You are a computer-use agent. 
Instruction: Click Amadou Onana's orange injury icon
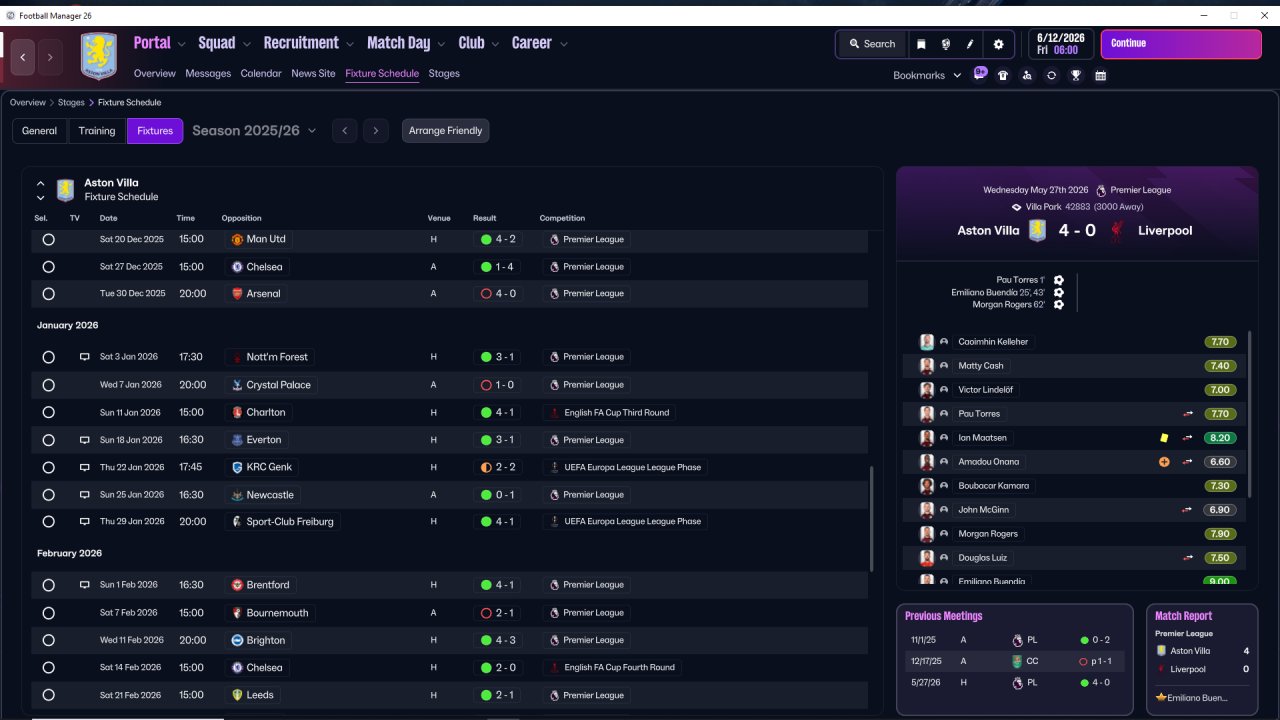click(1164, 462)
